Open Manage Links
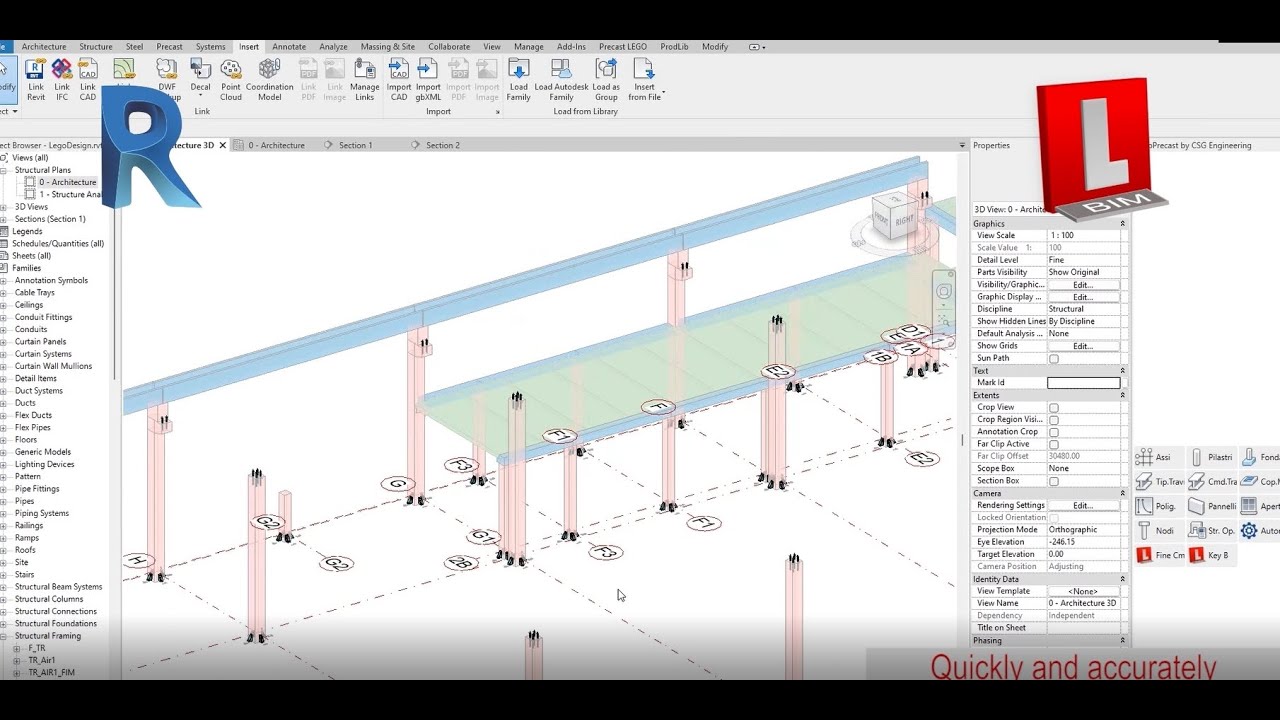 (x=365, y=79)
